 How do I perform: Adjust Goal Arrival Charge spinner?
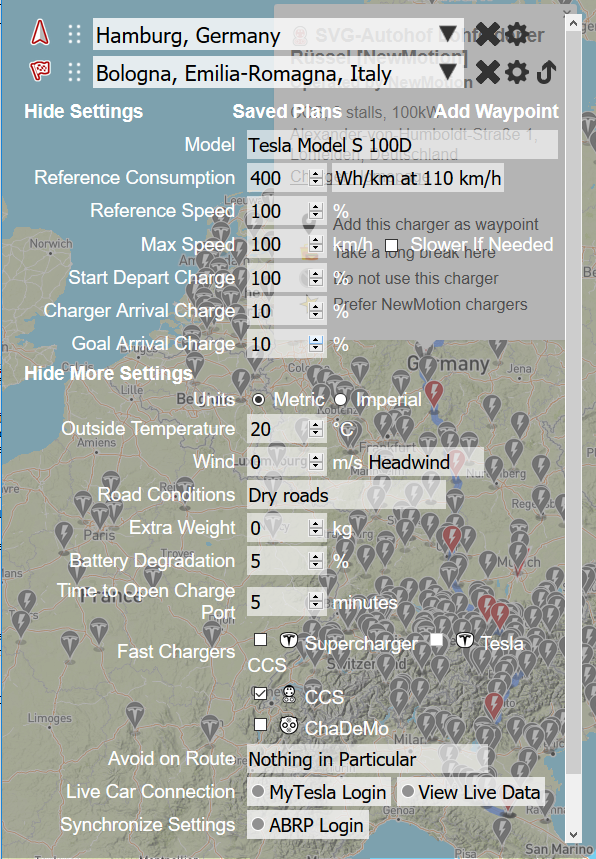click(x=316, y=343)
